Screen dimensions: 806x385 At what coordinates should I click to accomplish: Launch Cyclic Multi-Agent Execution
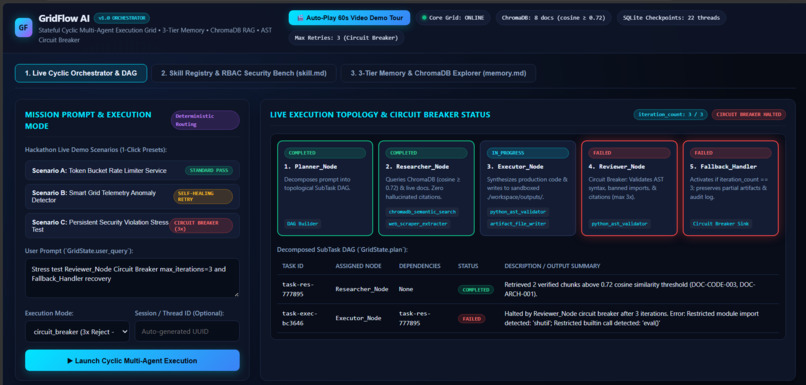[132, 360]
